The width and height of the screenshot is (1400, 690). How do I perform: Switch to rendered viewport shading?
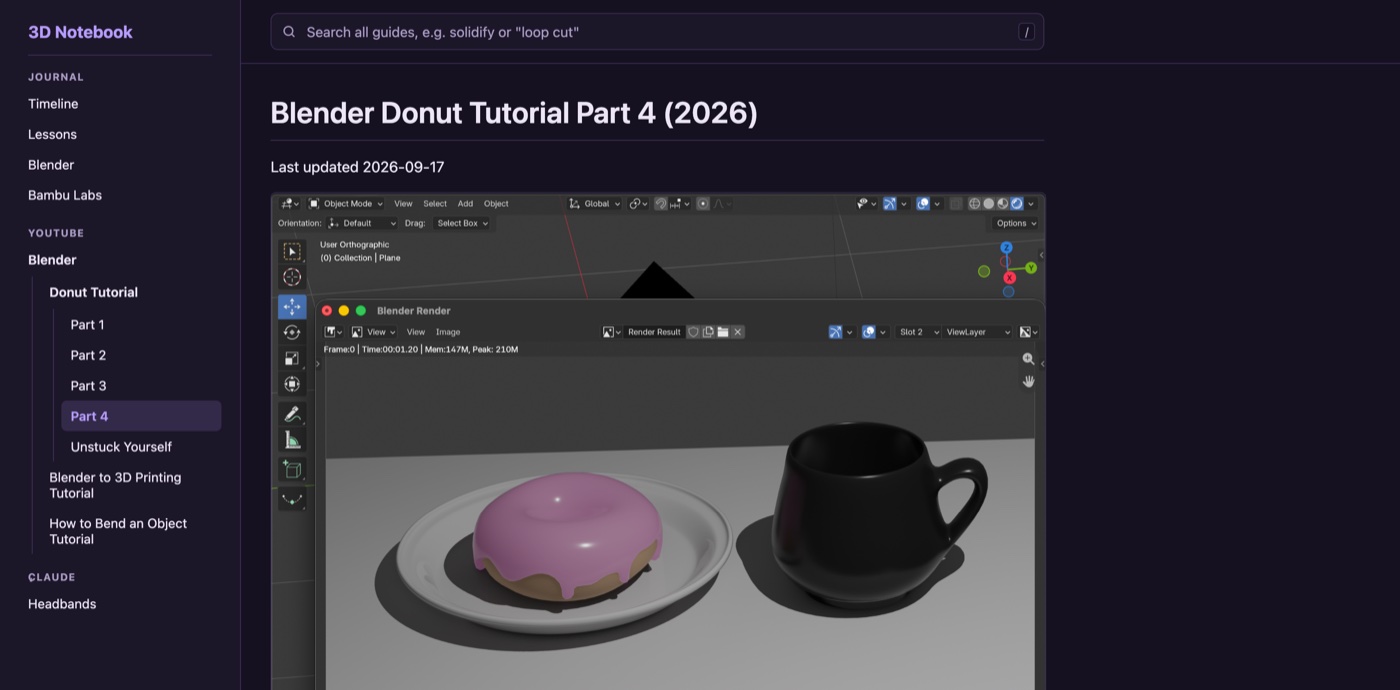click(1017, 204)
